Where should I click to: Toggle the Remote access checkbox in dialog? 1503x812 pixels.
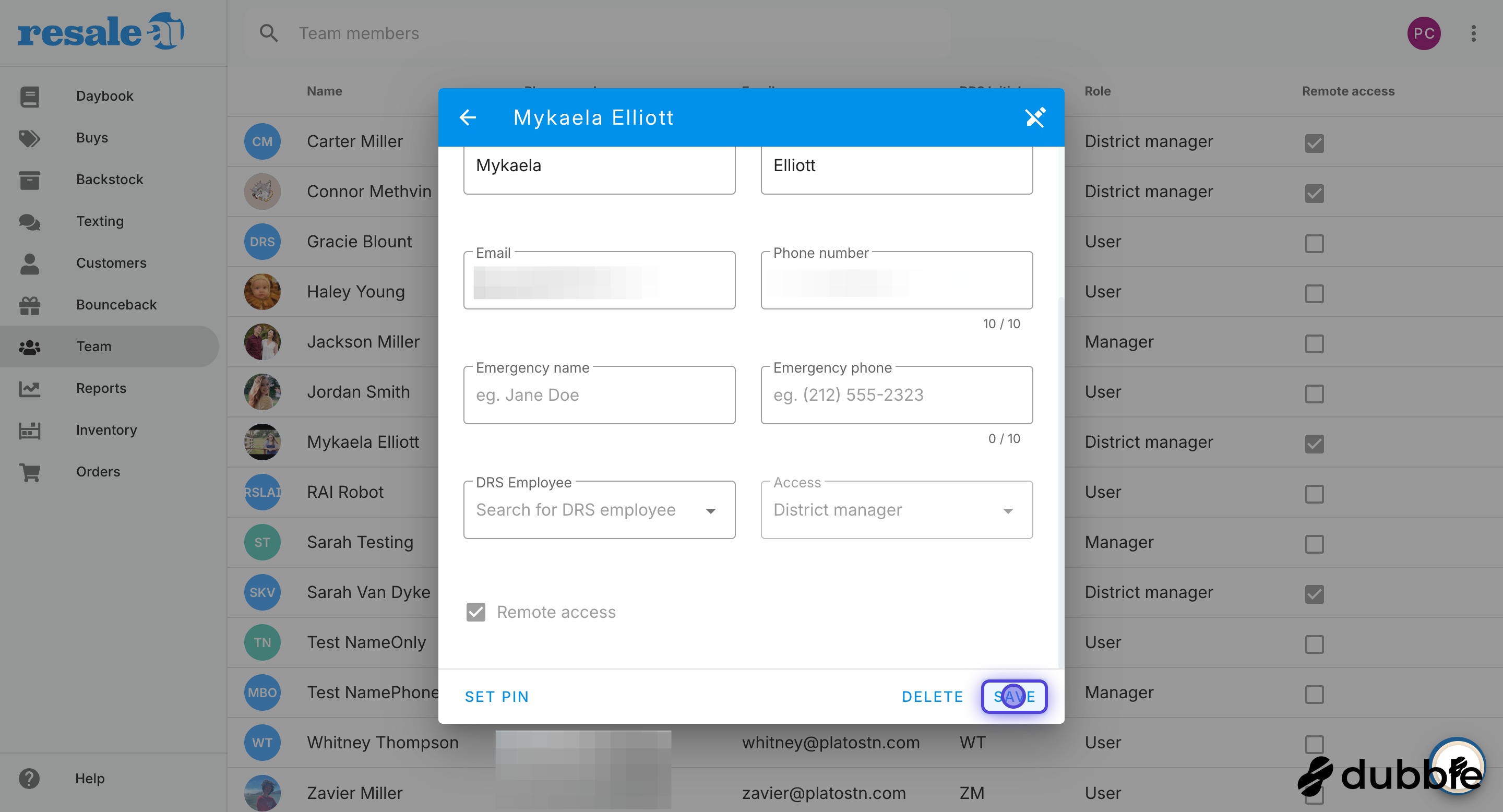pos(475,612)
